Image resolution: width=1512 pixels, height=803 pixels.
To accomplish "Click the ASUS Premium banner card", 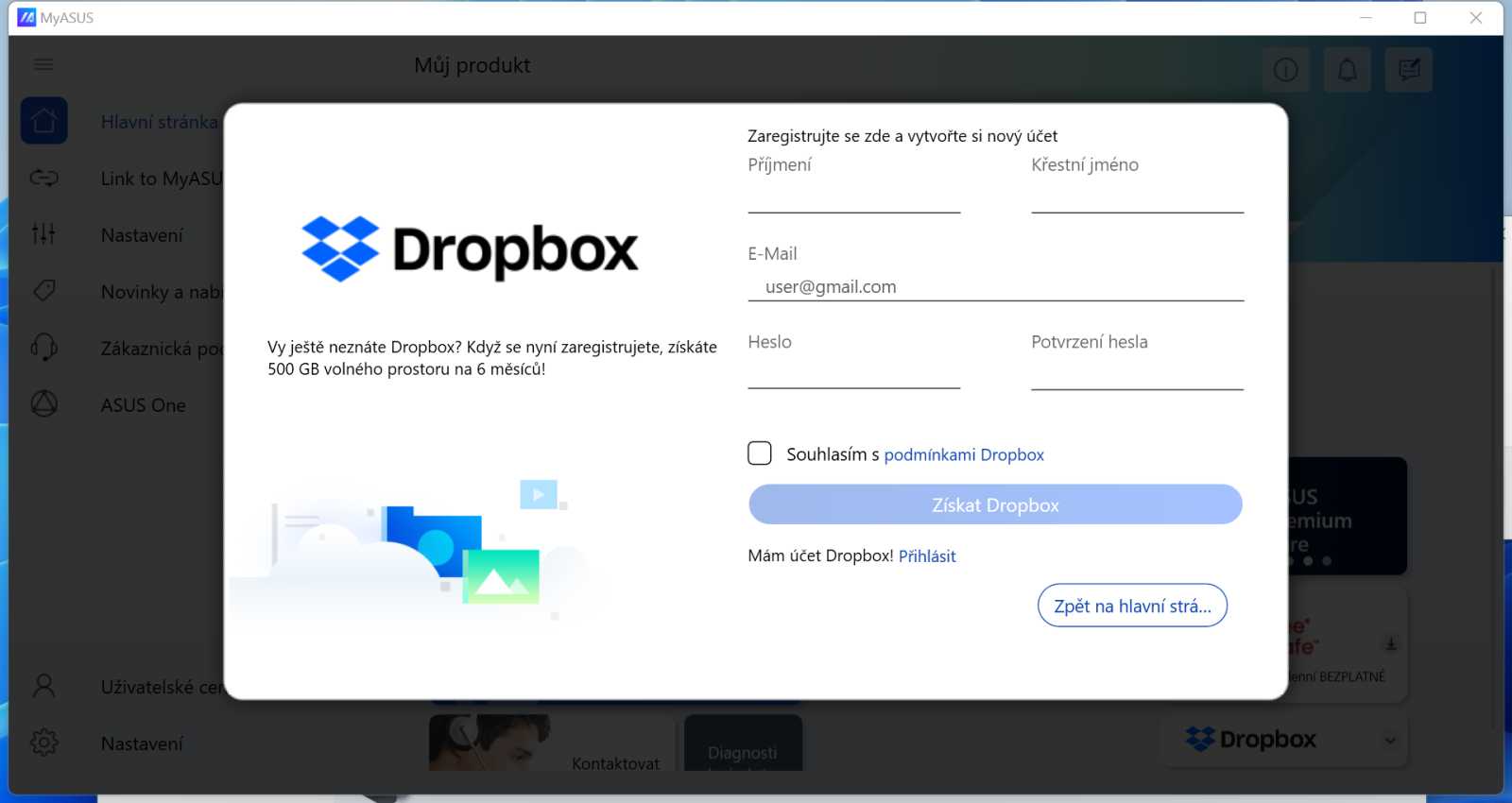I will tap(1347, 516).
